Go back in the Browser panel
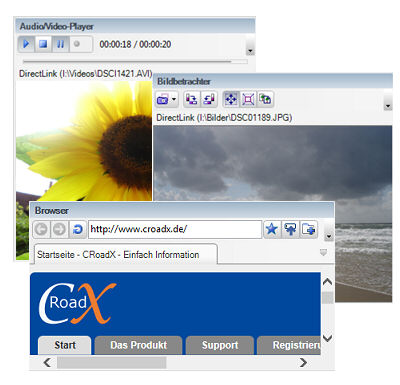Viewport: 400px width, 385px height. coord(41,229)
